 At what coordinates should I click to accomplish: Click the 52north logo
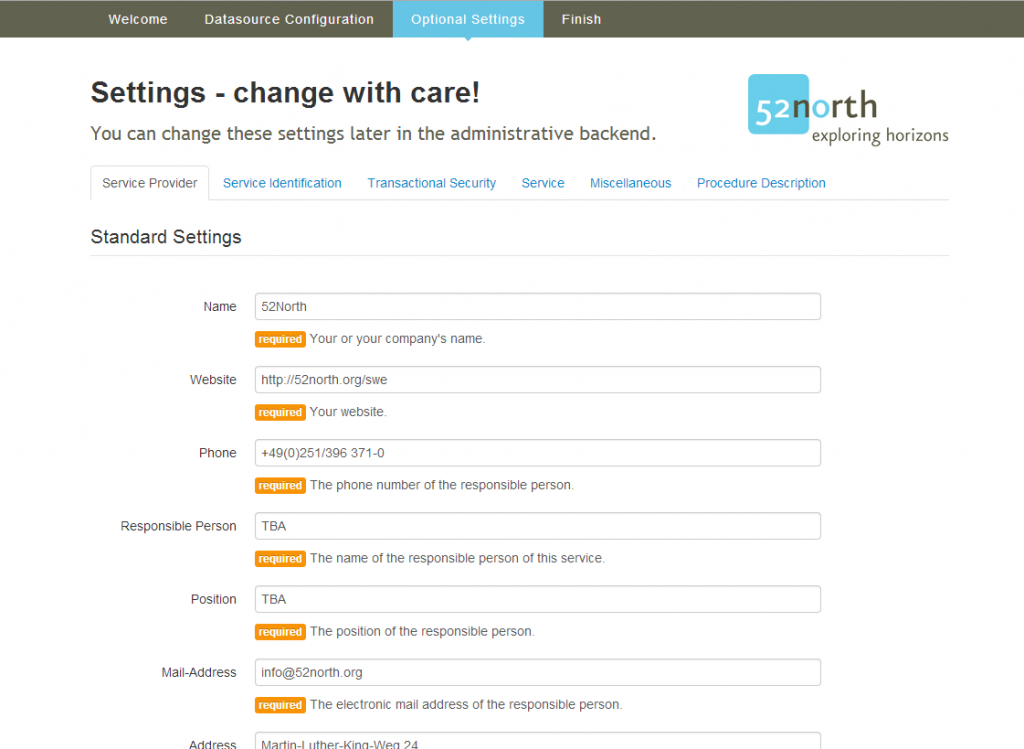[x=848, y=109]
